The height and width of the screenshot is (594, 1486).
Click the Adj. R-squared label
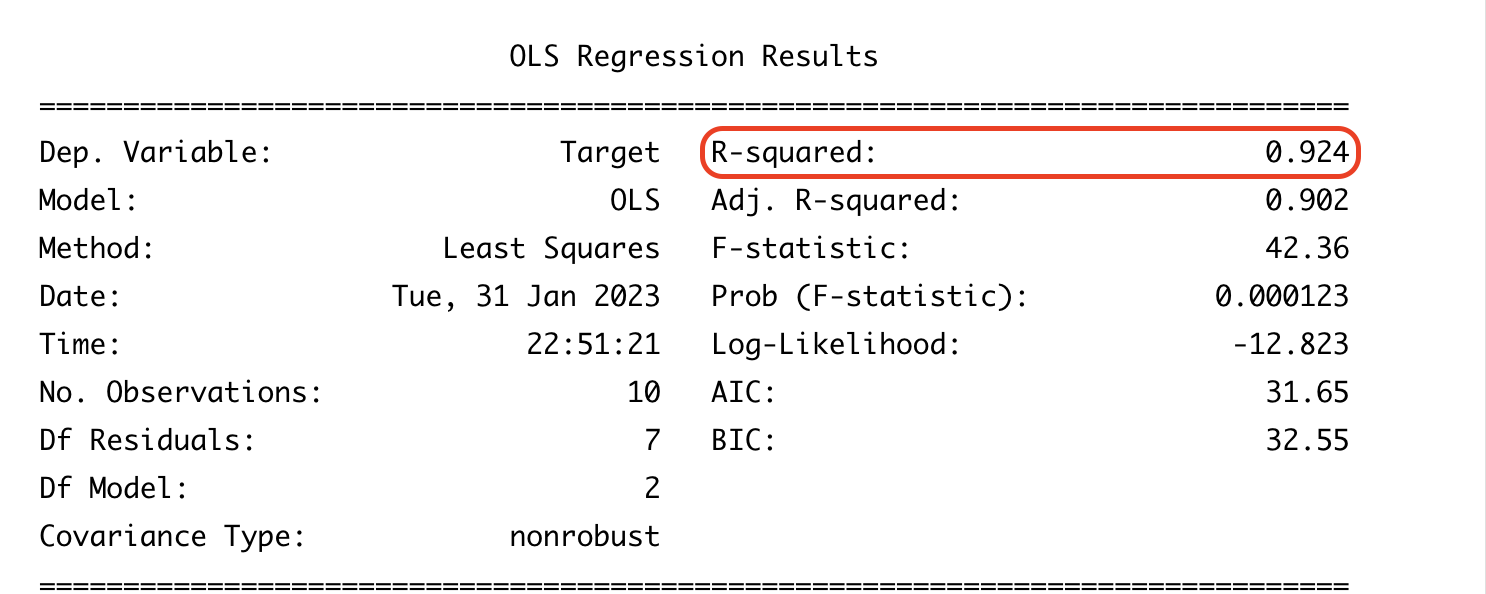pos(835,202)
